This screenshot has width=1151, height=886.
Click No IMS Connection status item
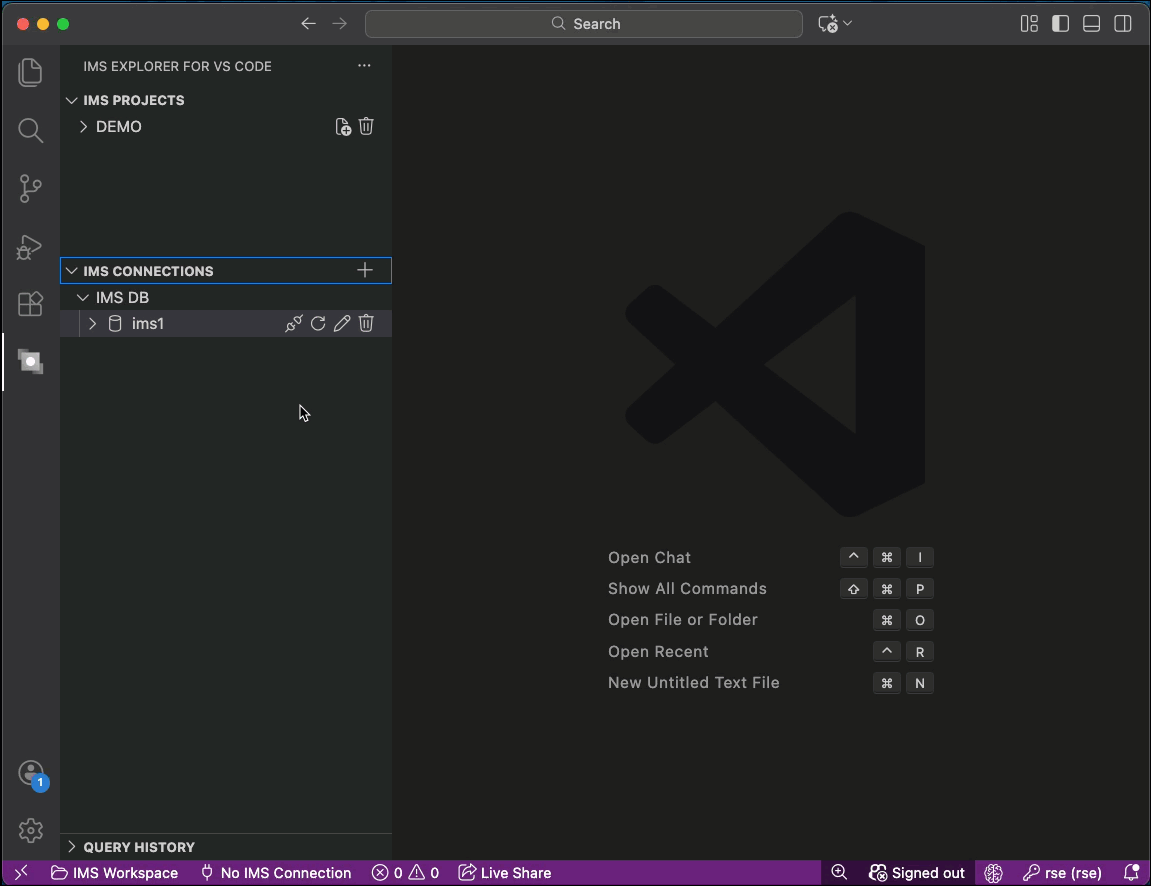(276, 873)
